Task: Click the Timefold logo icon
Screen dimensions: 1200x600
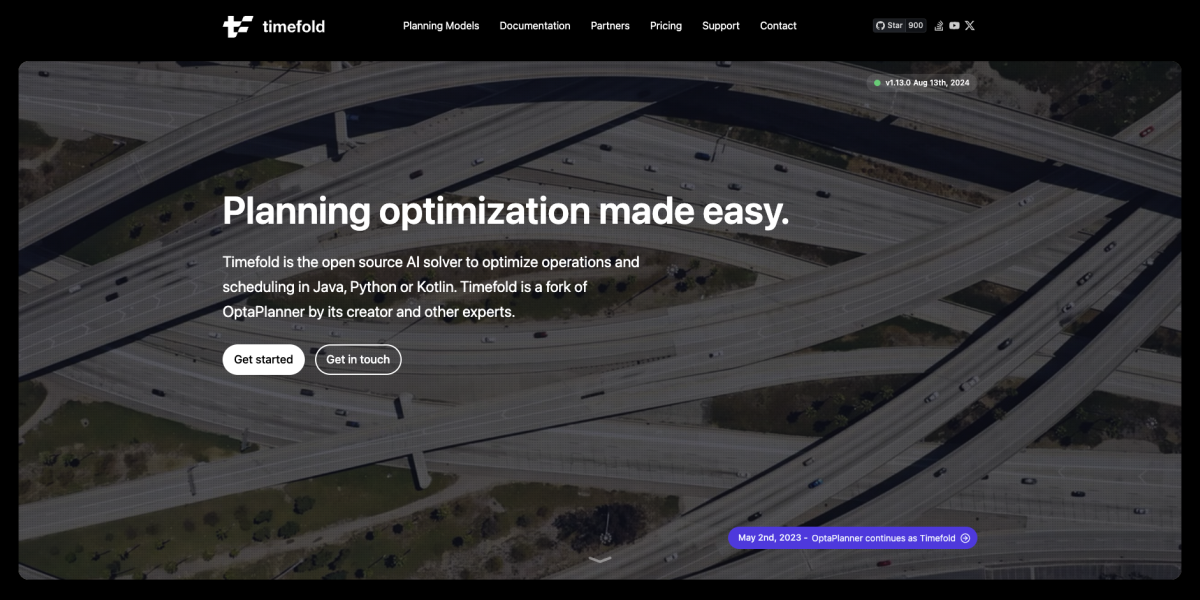Action: tap(238, 26)
